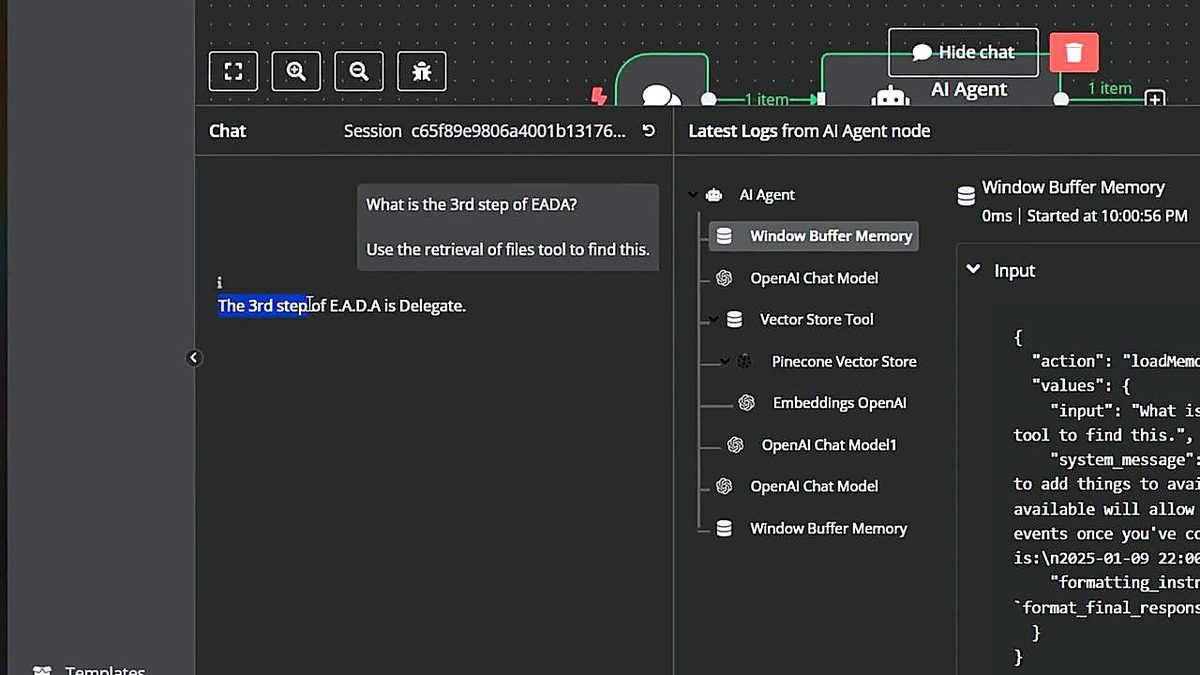Zoom out on the workflow canvas

359,71
